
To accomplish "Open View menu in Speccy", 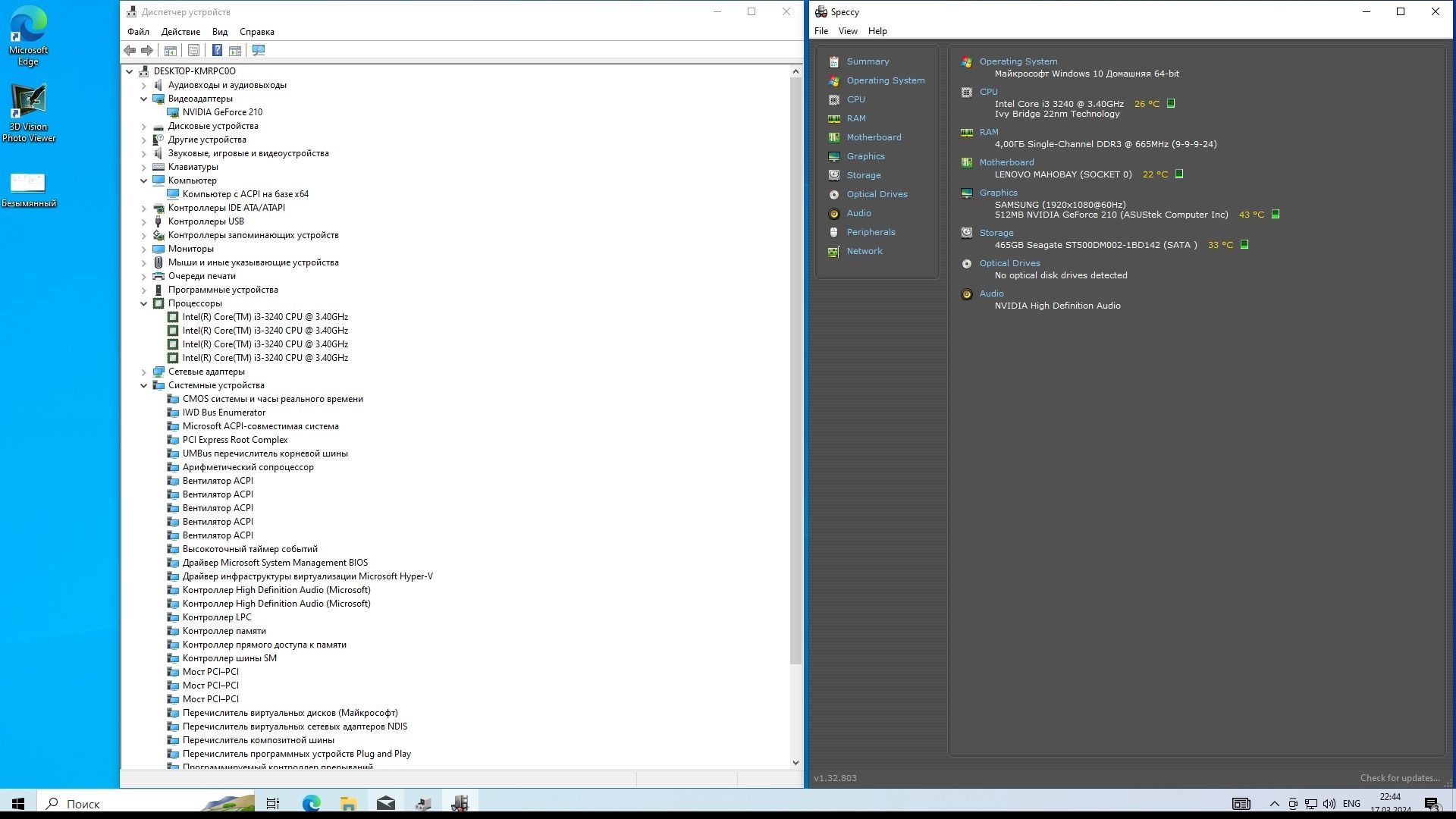I will [x=848, y=31].
